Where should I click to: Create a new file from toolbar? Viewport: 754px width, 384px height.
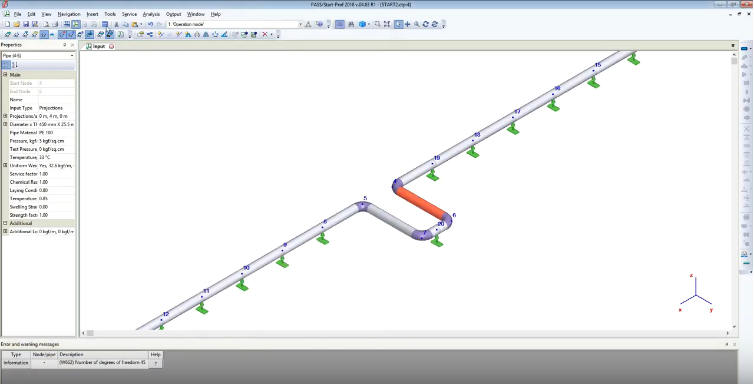click(7, 24)
